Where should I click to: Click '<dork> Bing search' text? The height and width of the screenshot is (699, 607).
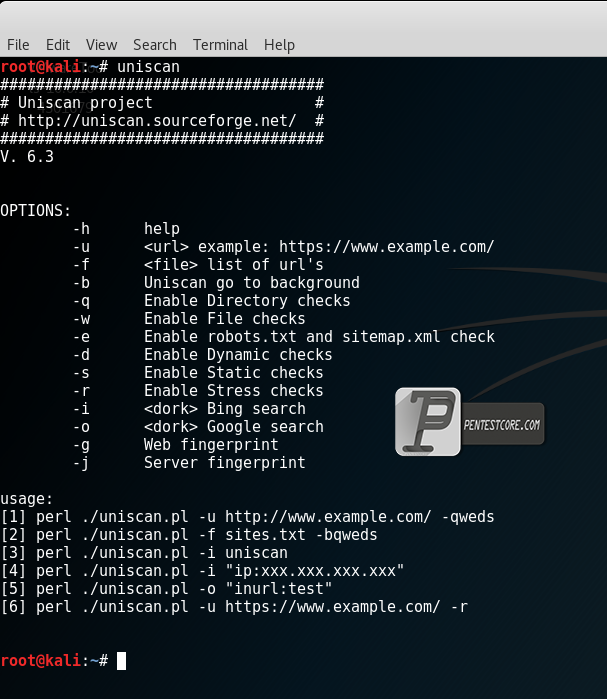[x=225, y=409]
